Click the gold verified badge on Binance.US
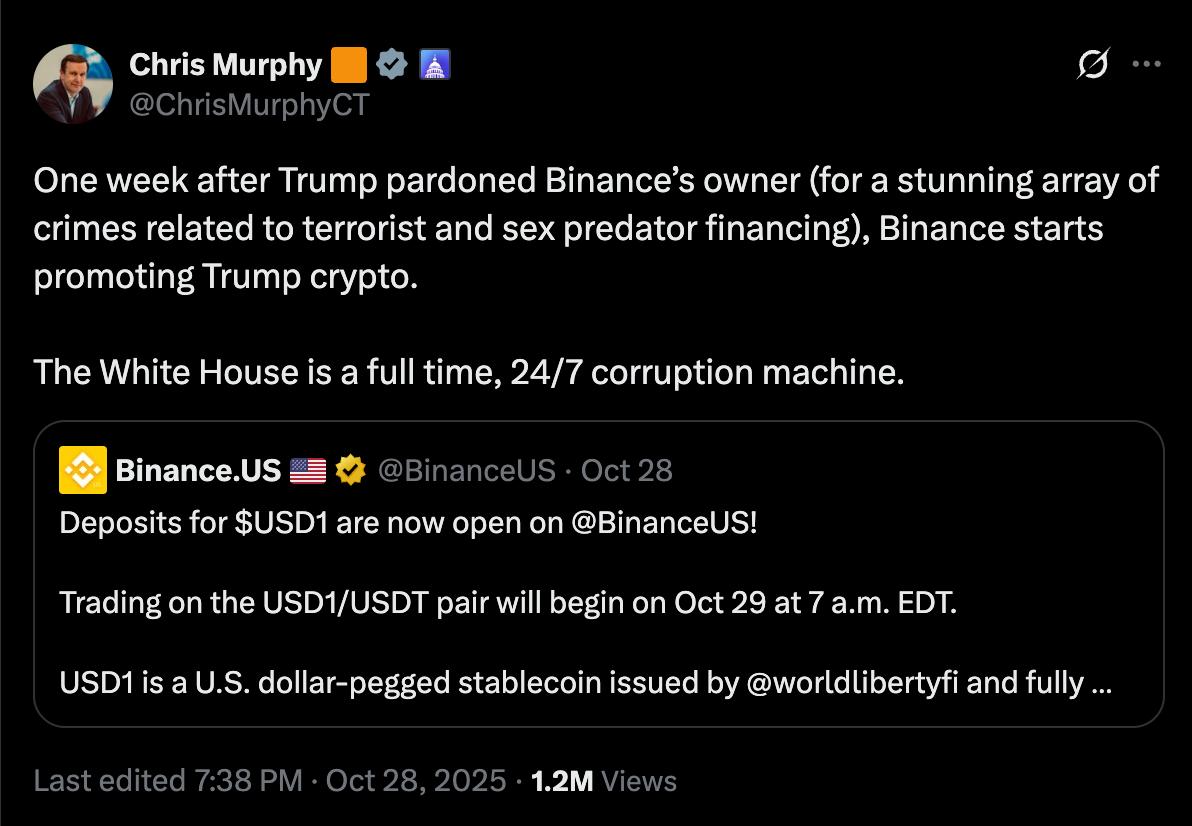Image resolution: width=1192 pixels, height=826 pixels. [x=350, y=470]
